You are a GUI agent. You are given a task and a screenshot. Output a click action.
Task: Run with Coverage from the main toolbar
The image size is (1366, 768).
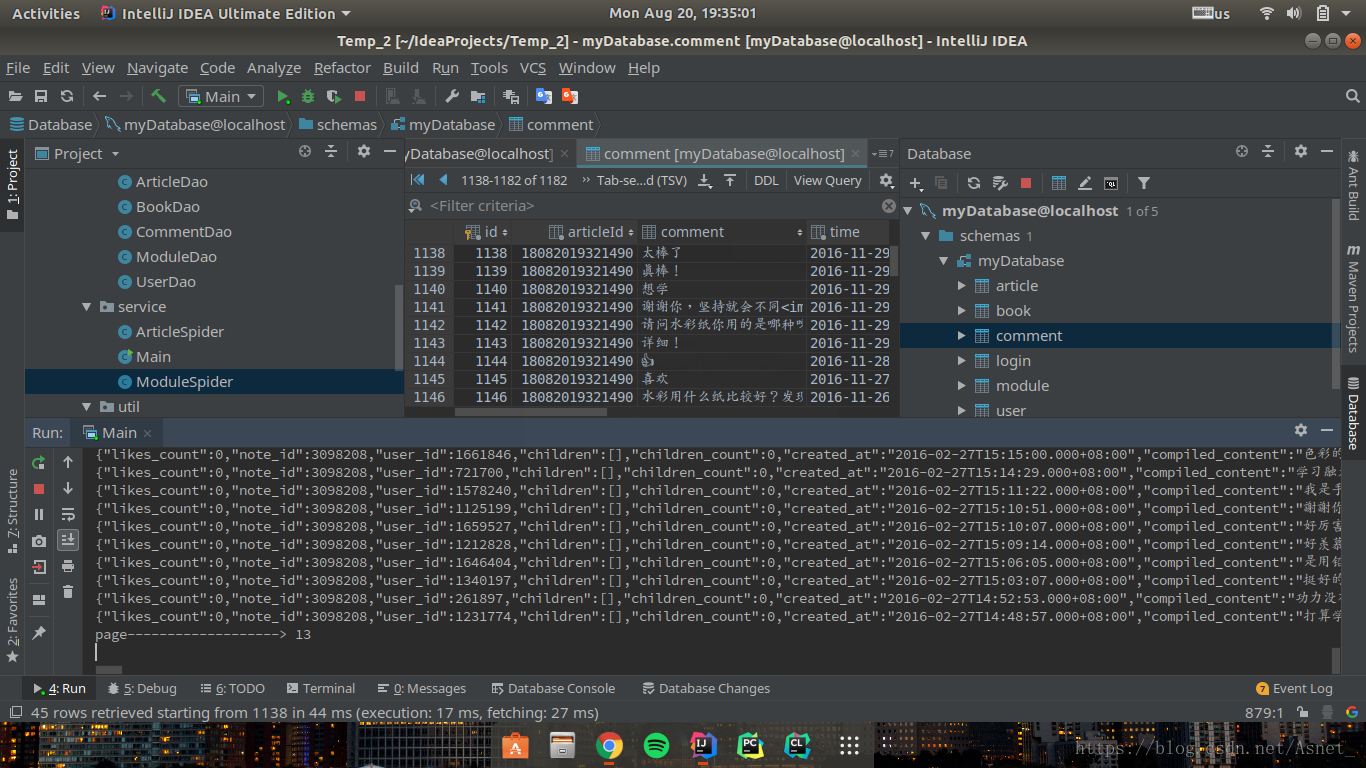click(334, 96)
